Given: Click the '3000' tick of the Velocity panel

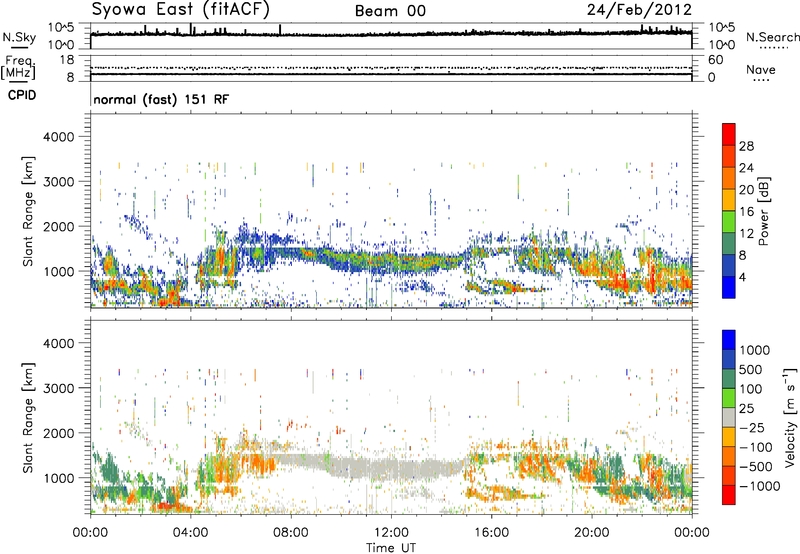Looking at the screenshot, I should [59, 388].
